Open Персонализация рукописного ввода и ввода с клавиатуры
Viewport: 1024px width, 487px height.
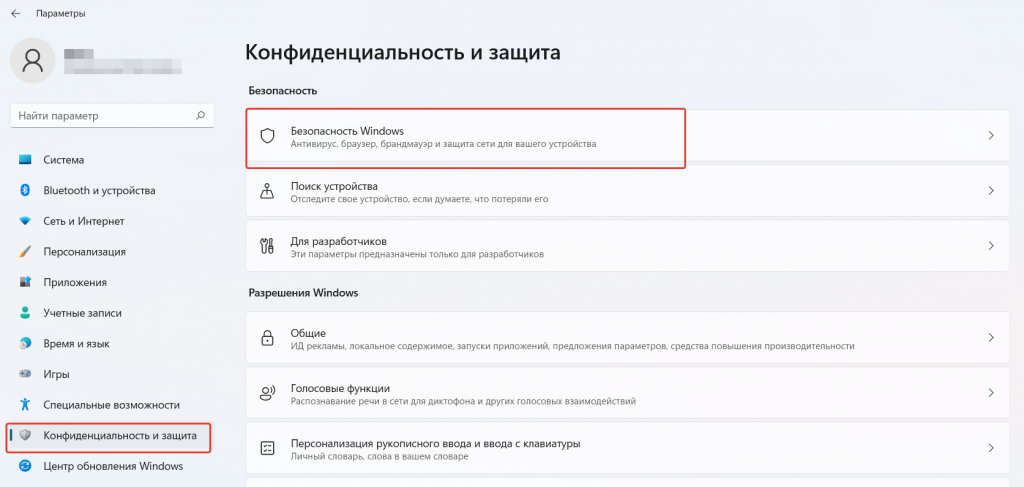(628, 448)
